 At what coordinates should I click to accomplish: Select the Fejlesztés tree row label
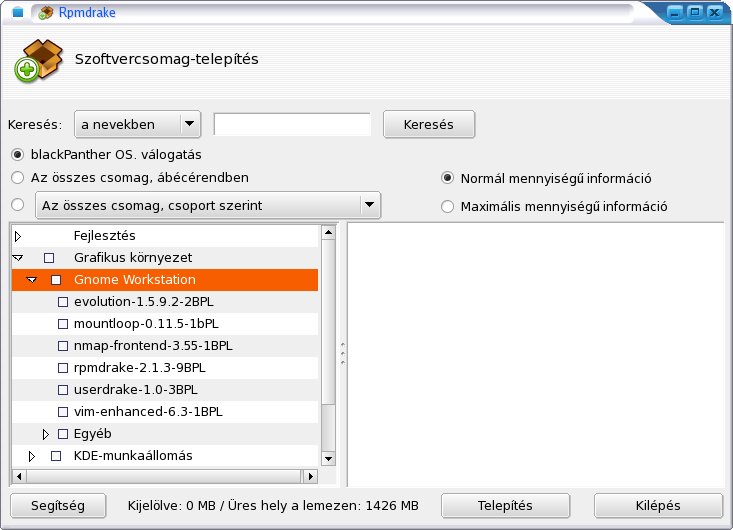105,236
